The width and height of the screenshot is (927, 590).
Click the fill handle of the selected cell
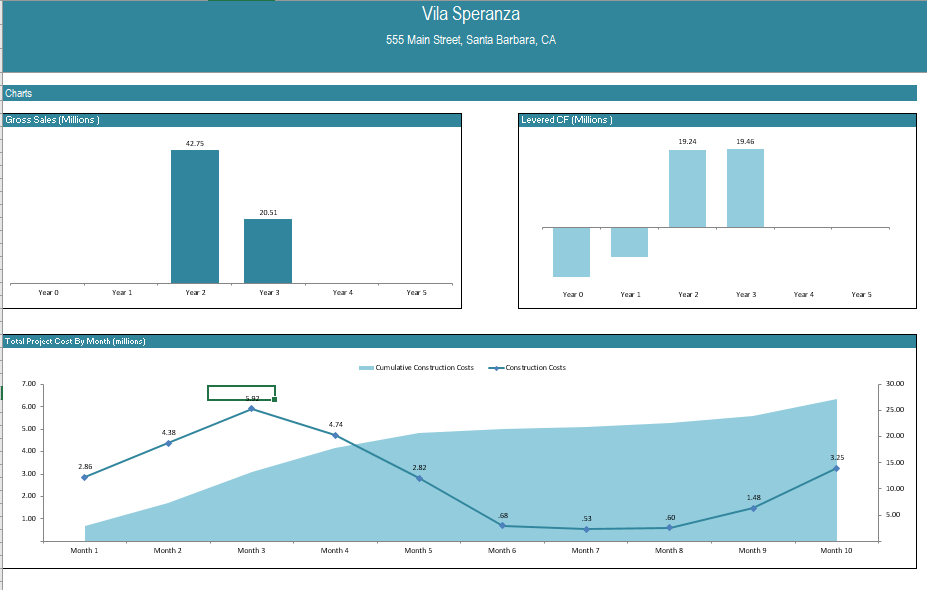pyautogui.click(x=275, y=400)
